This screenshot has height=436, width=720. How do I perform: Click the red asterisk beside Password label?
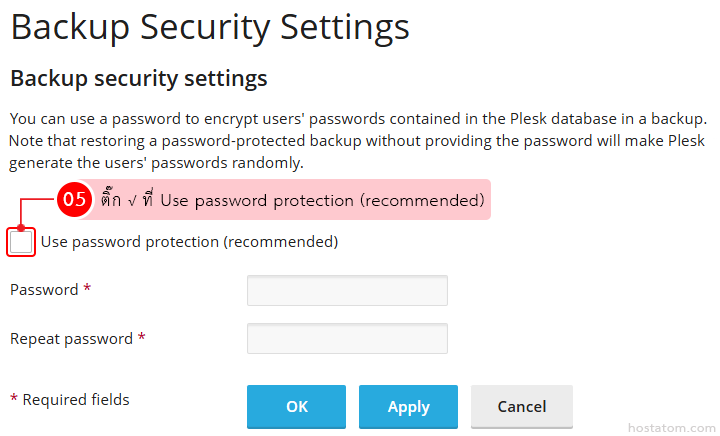click(87, 290)
